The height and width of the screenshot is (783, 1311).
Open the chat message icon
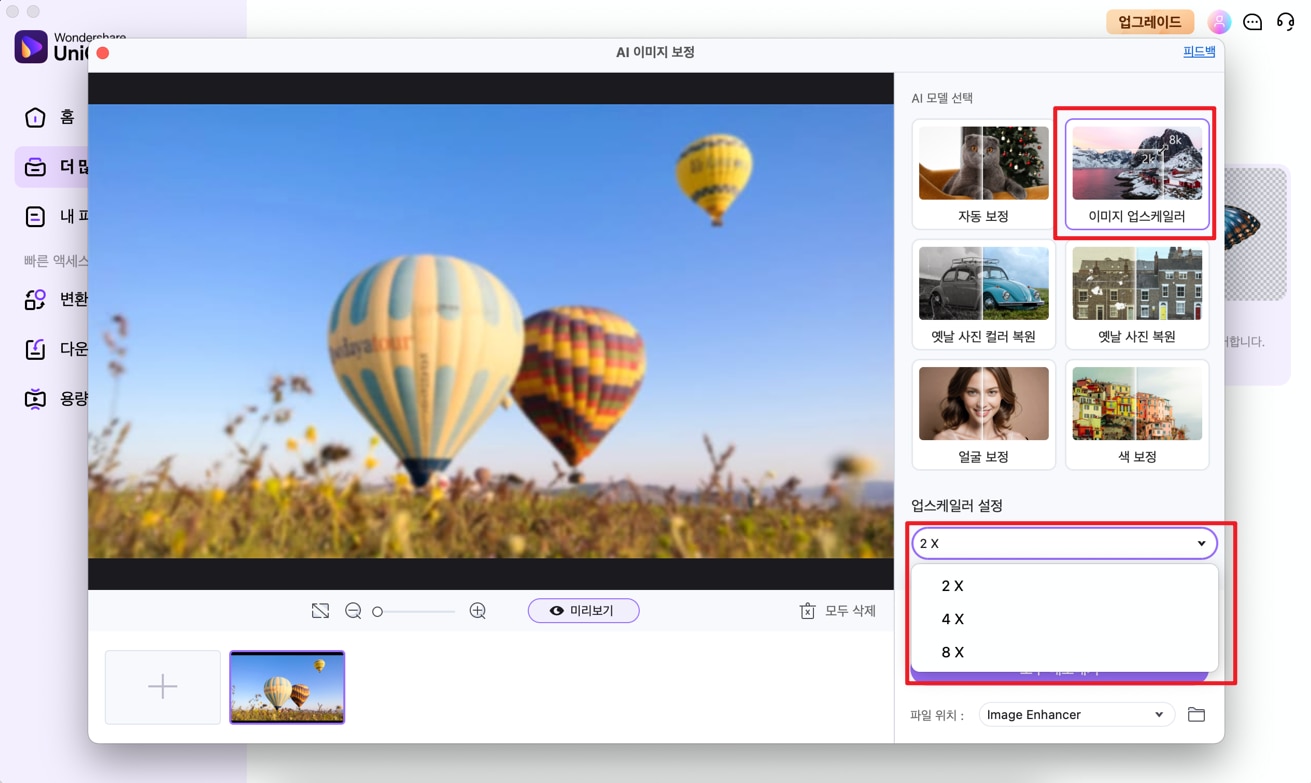tap(1252, 22)
